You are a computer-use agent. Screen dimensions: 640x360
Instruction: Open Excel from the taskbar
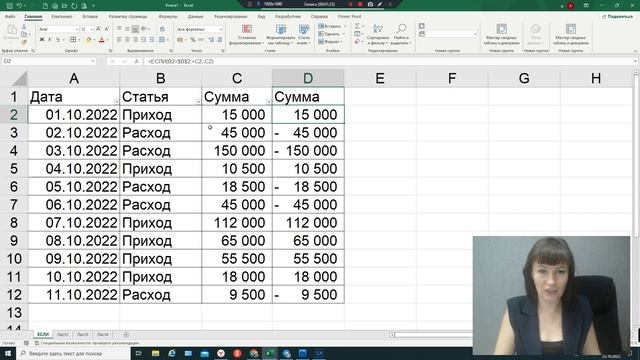tap(270, 353)
